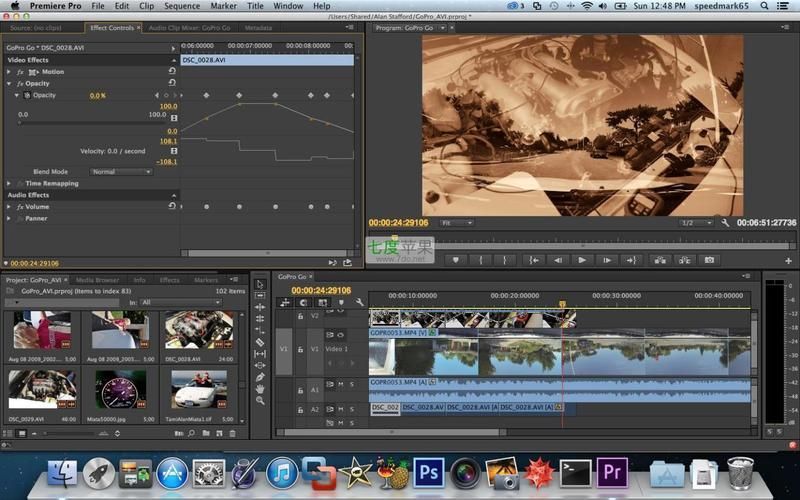This screenshot has height=500, width=800.
Task: Open the Program Monitor wrench settings
Action: [725, 222]
